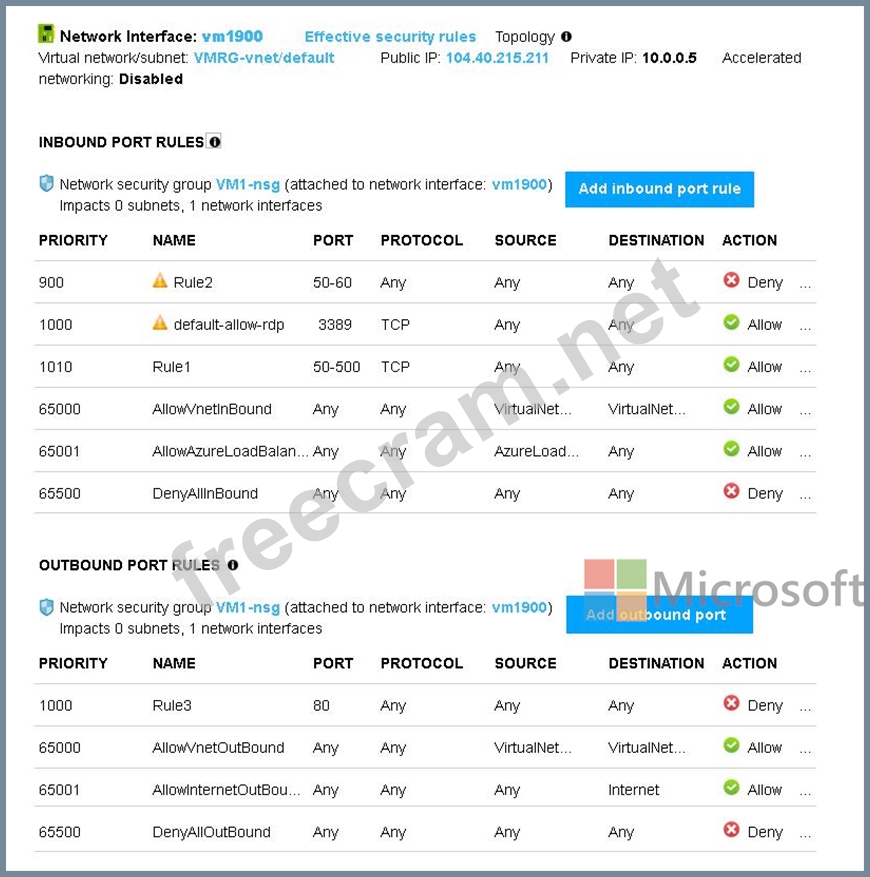Click the red Deny icon for Rule3
The width and height of the screenshot is (870, 877).
731,703
